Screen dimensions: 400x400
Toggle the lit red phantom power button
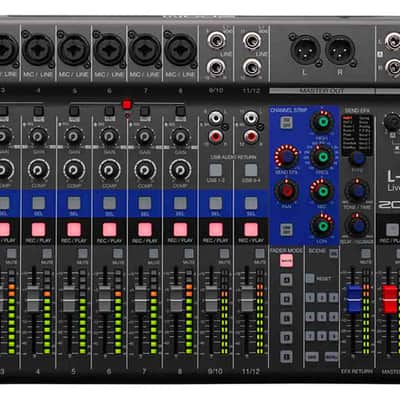[126, 105]
